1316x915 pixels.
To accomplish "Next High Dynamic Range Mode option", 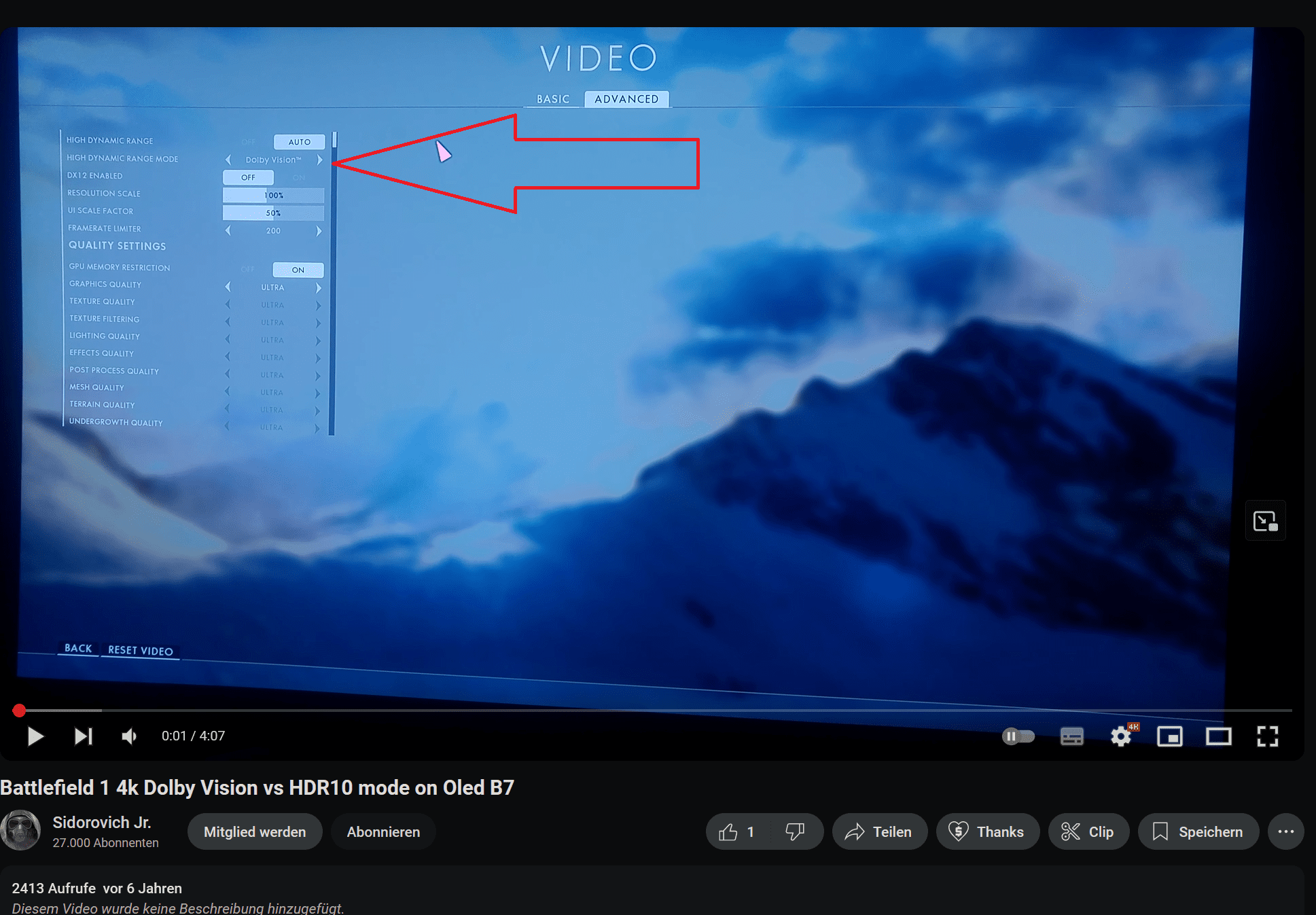I will tap(319, 160).
